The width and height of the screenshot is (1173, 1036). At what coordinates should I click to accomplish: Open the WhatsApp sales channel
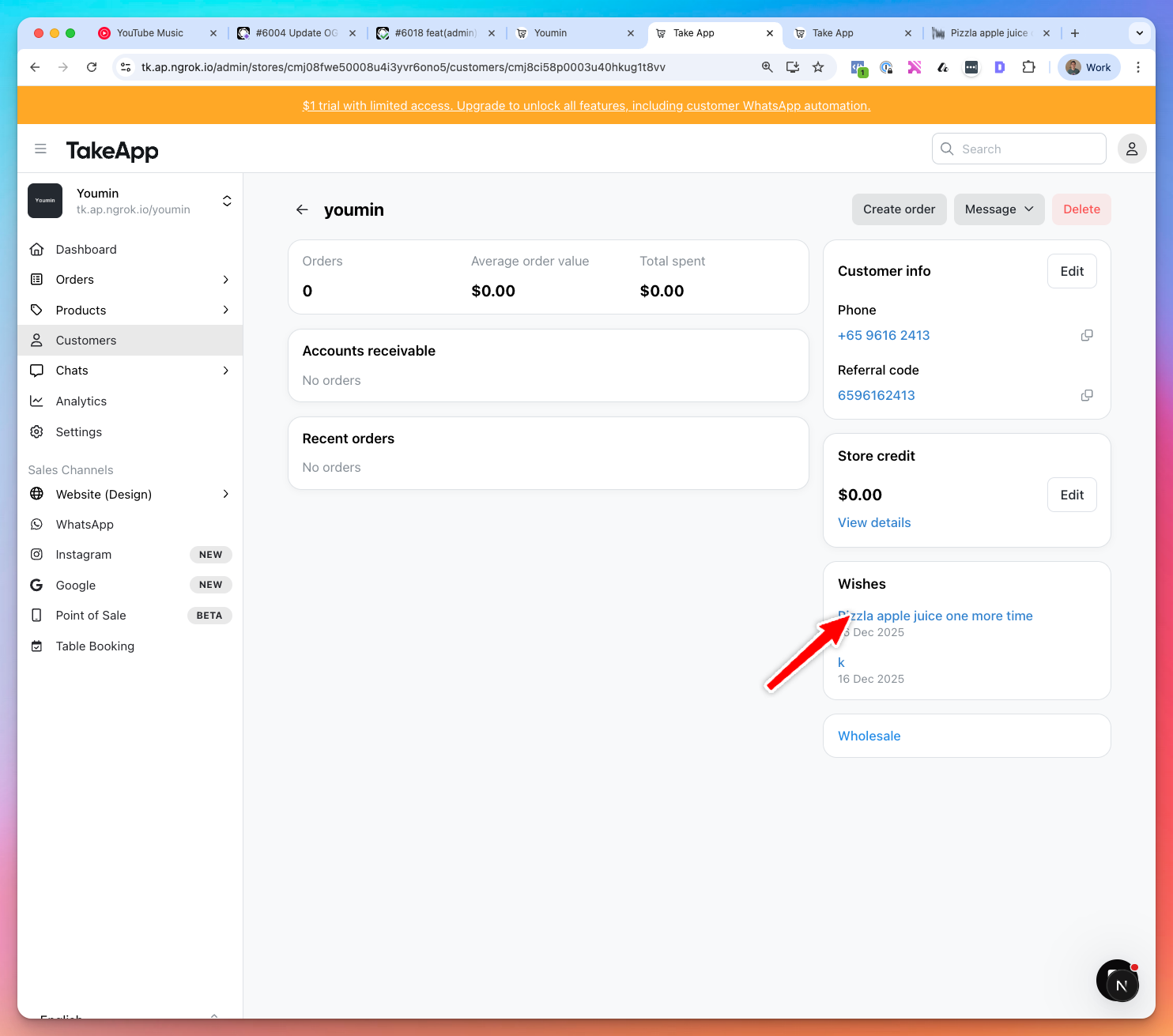(130, 525)
